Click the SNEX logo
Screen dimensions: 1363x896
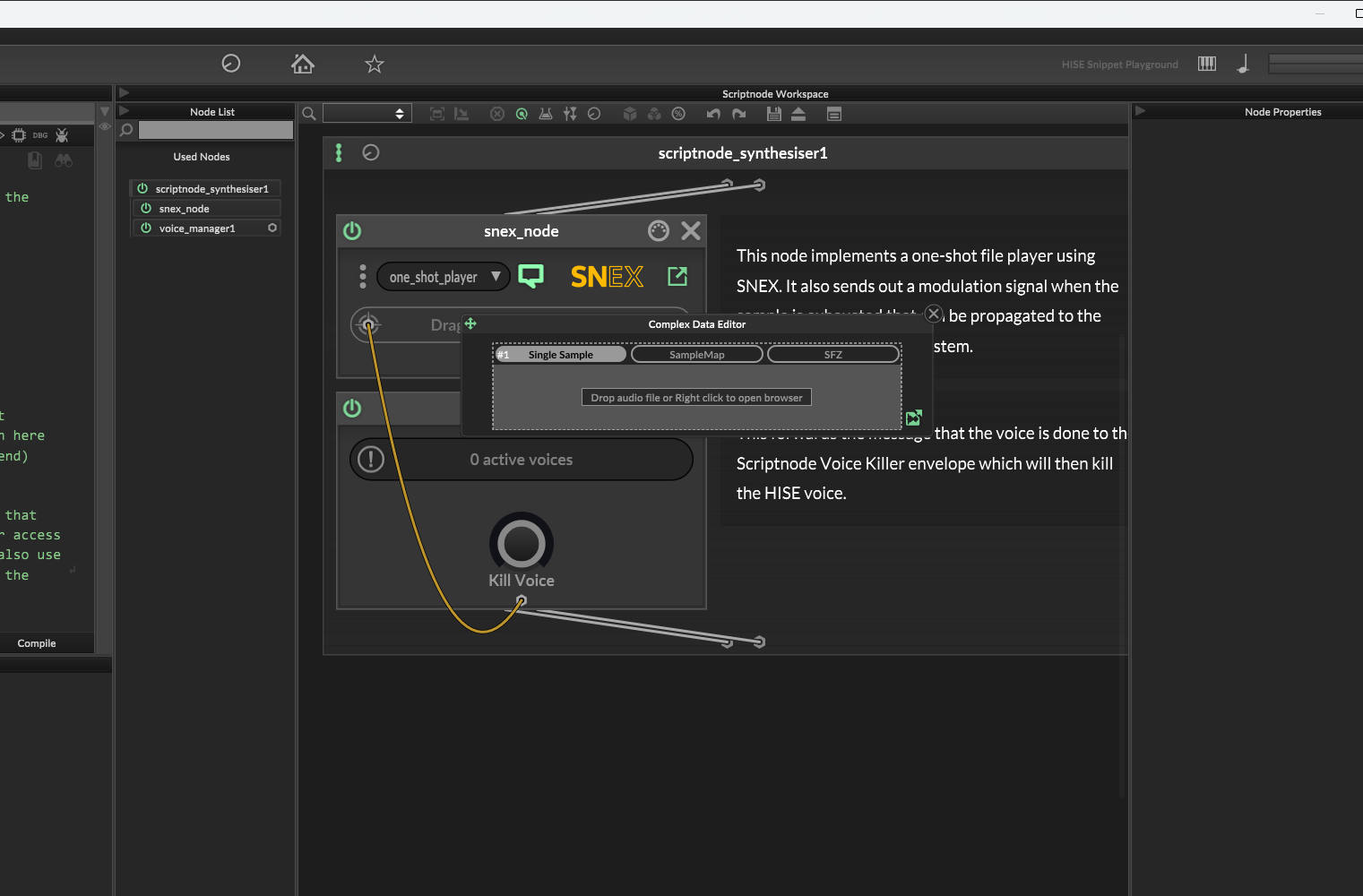[x=607, y=277]
